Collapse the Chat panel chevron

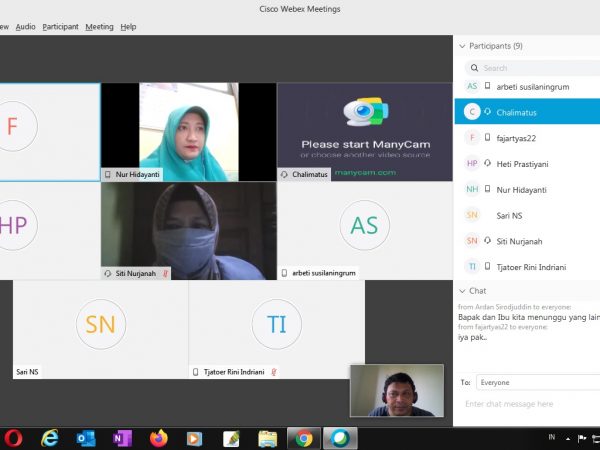(462, 291)
